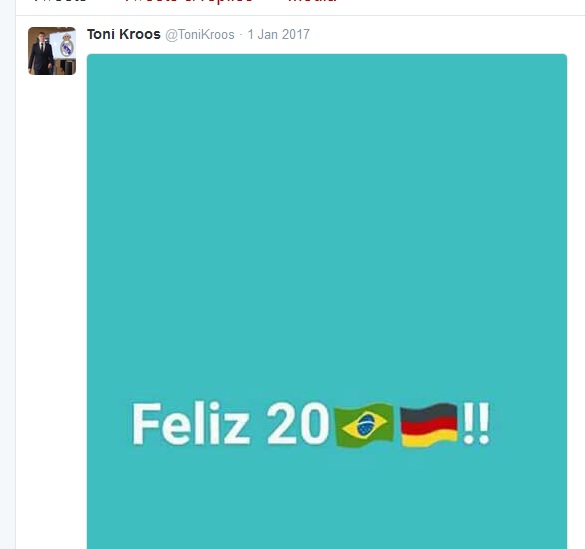Click the Toni Kroos display name
The image size is (585, 549).
pyautogui.click(x=123, y=34)
